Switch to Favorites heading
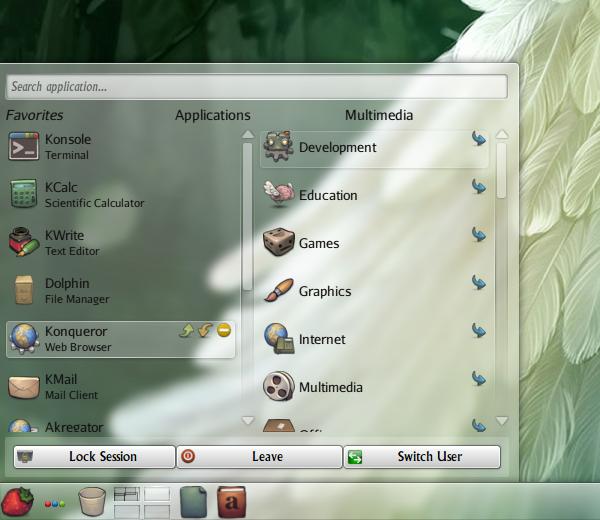The image size is (600, 520). (34, 115)
